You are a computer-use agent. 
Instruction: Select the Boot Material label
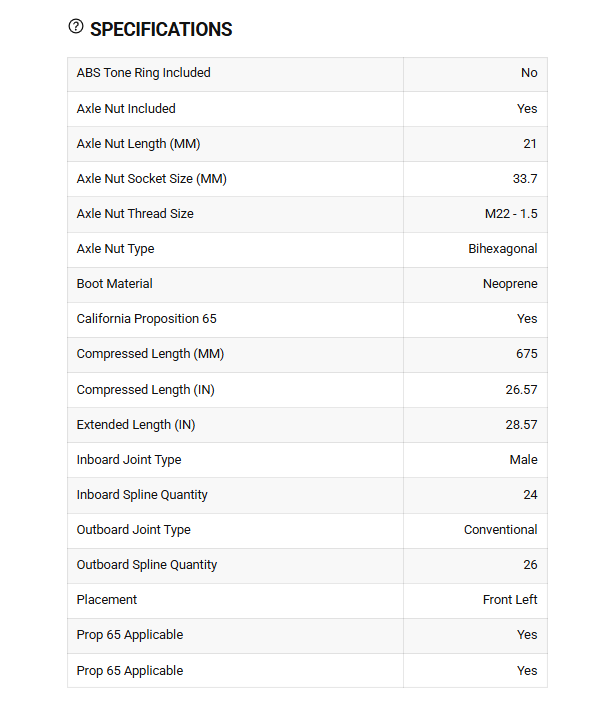tap(115, 284)
